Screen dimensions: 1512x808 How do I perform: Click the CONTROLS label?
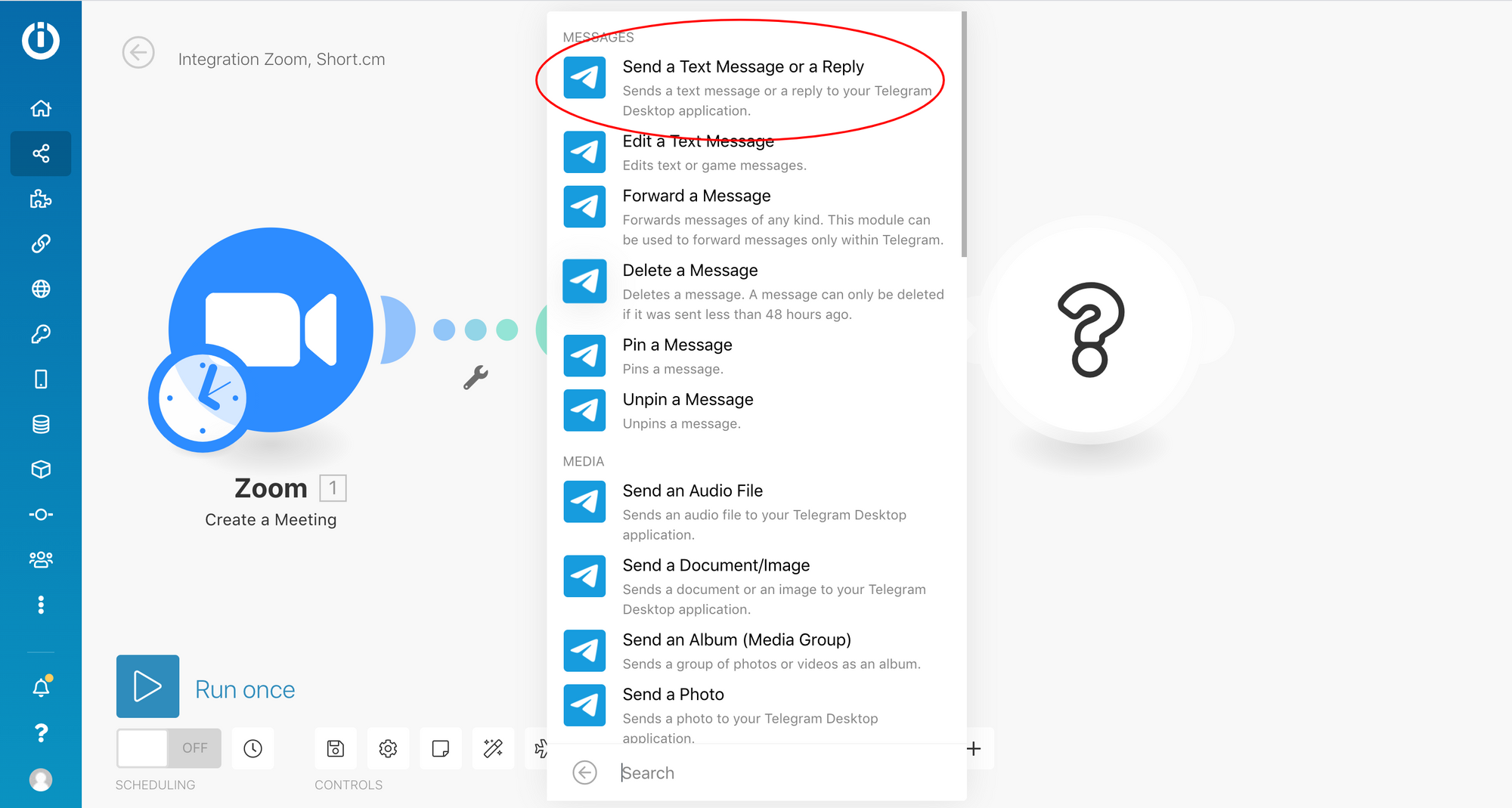[x=349, y=785]
